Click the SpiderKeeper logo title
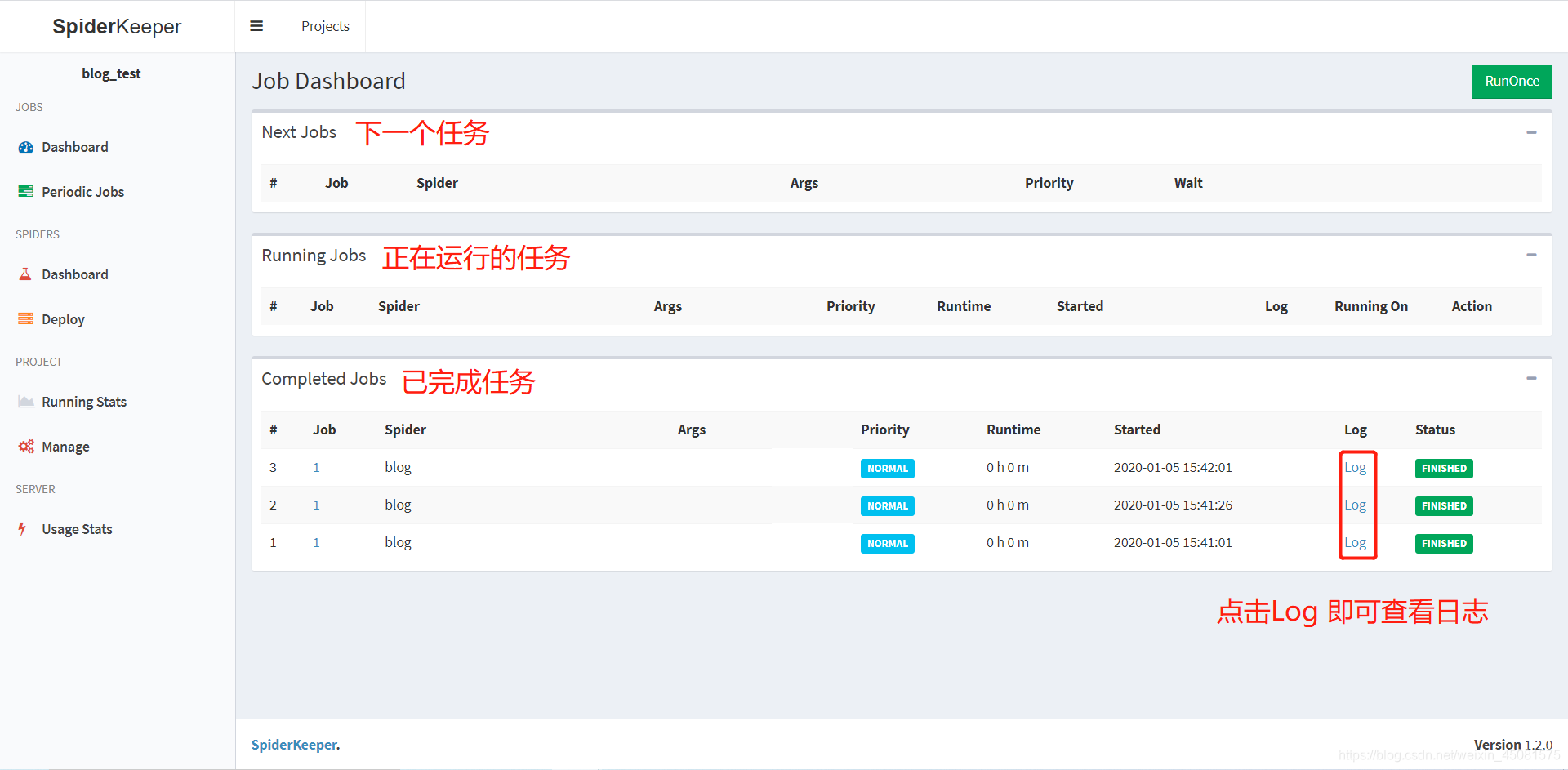Viewport: 1568px width, 770px height. coord(117,26)
